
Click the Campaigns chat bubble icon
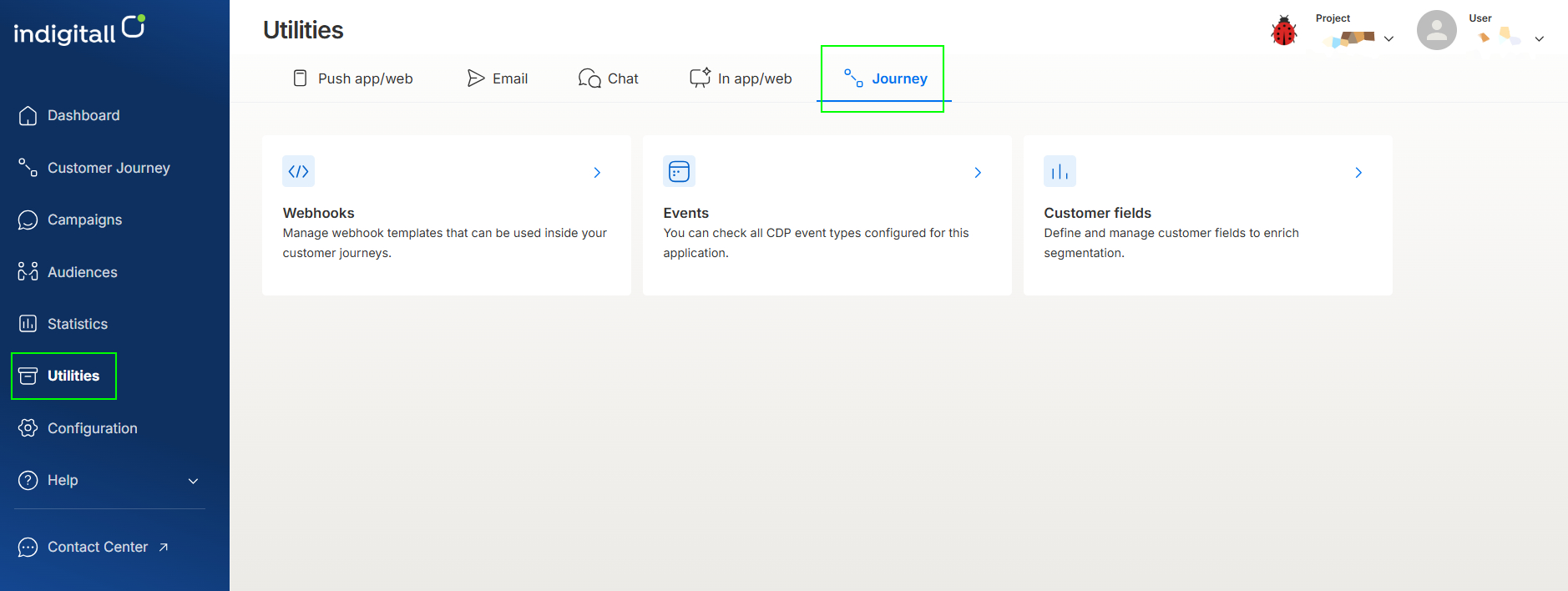point(28,220)
